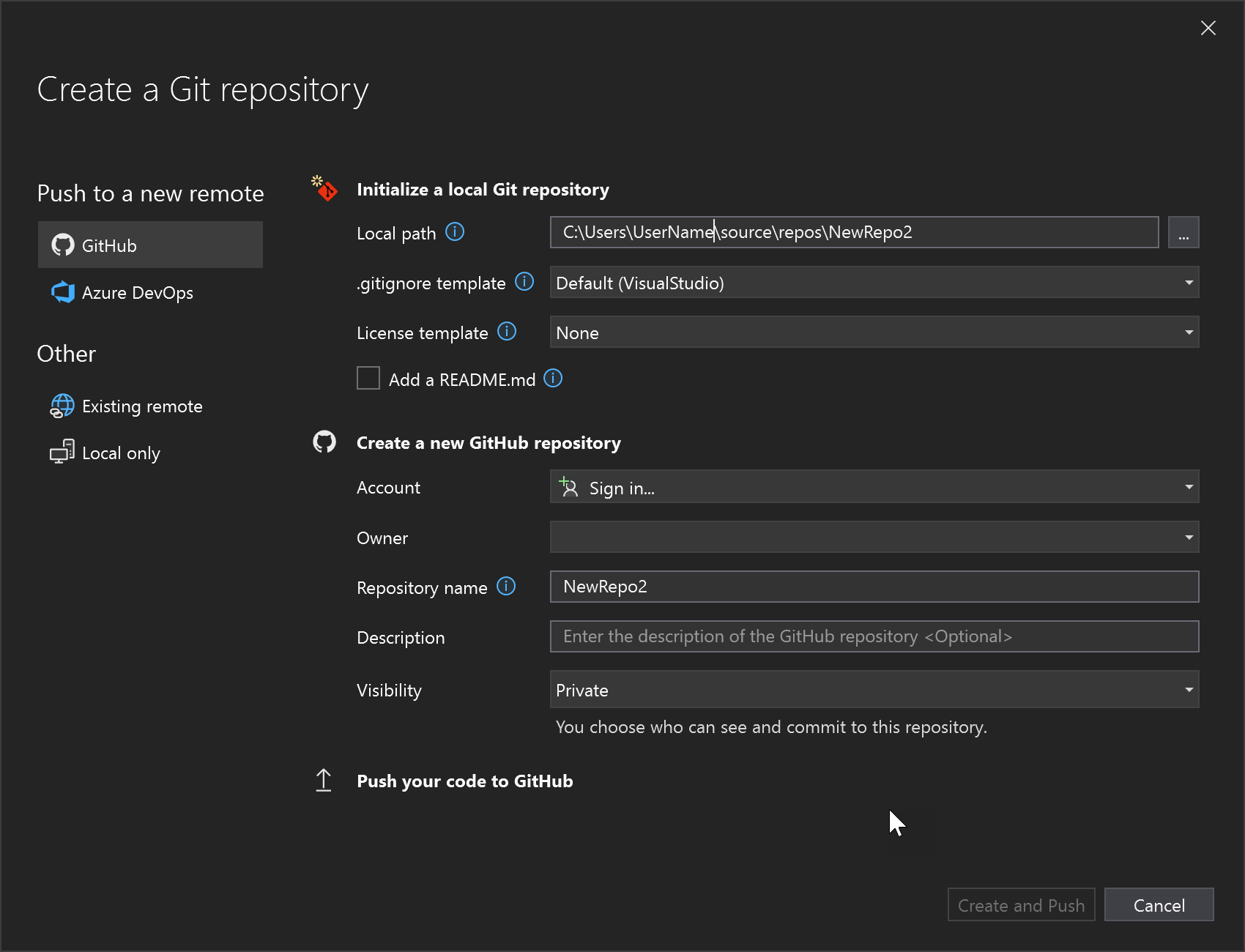Click the Cancel button
Screen dimensions: 1245x952
tap(1159, 904)
